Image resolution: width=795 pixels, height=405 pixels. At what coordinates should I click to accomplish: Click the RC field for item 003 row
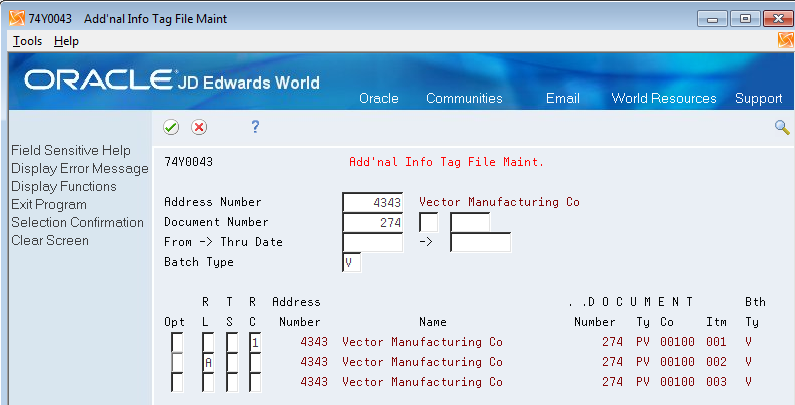255,382
